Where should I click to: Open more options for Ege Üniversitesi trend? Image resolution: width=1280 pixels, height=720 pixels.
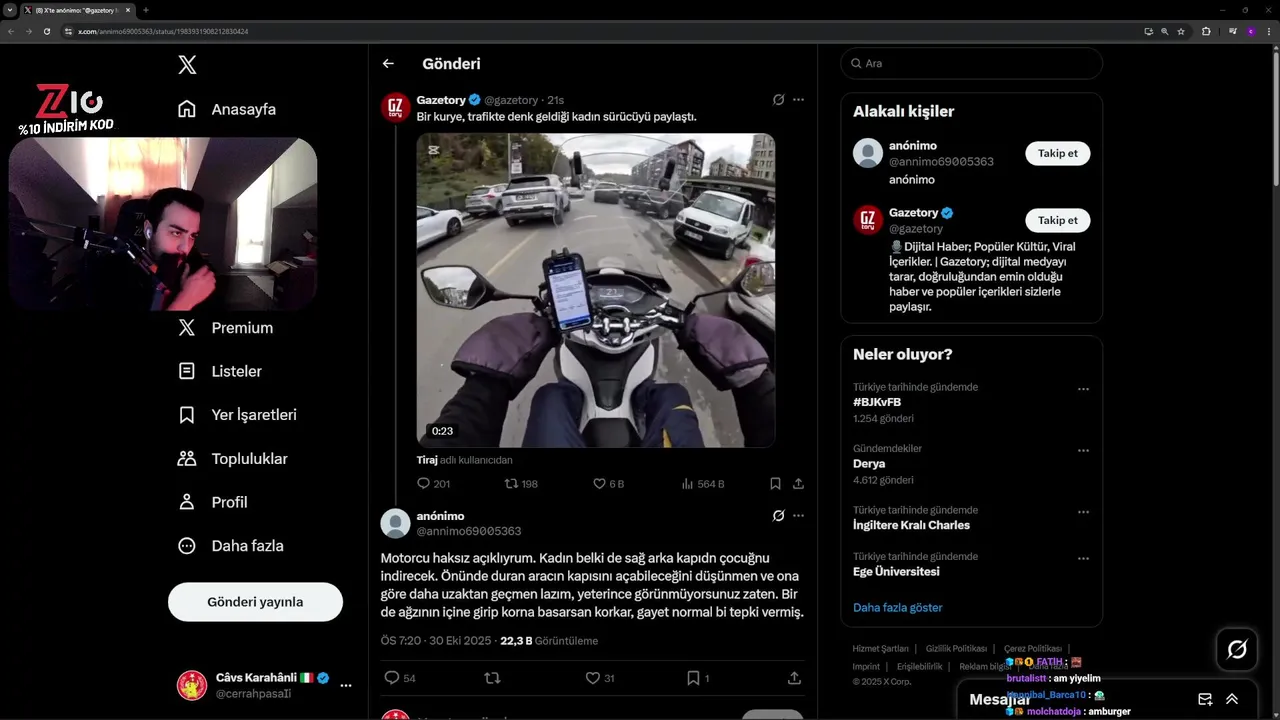1083,559
